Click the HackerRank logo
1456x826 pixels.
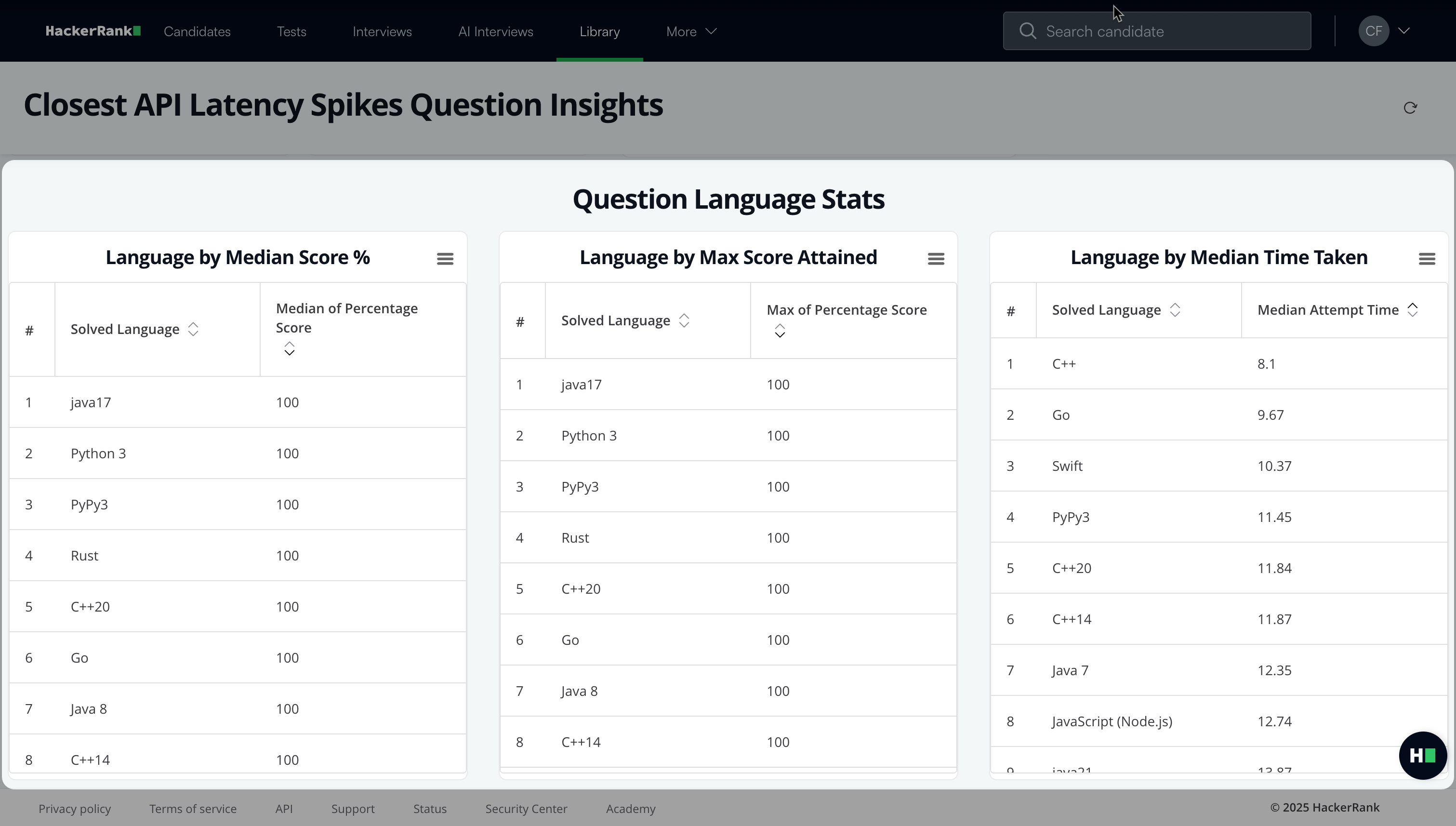[x=93, y=31]
